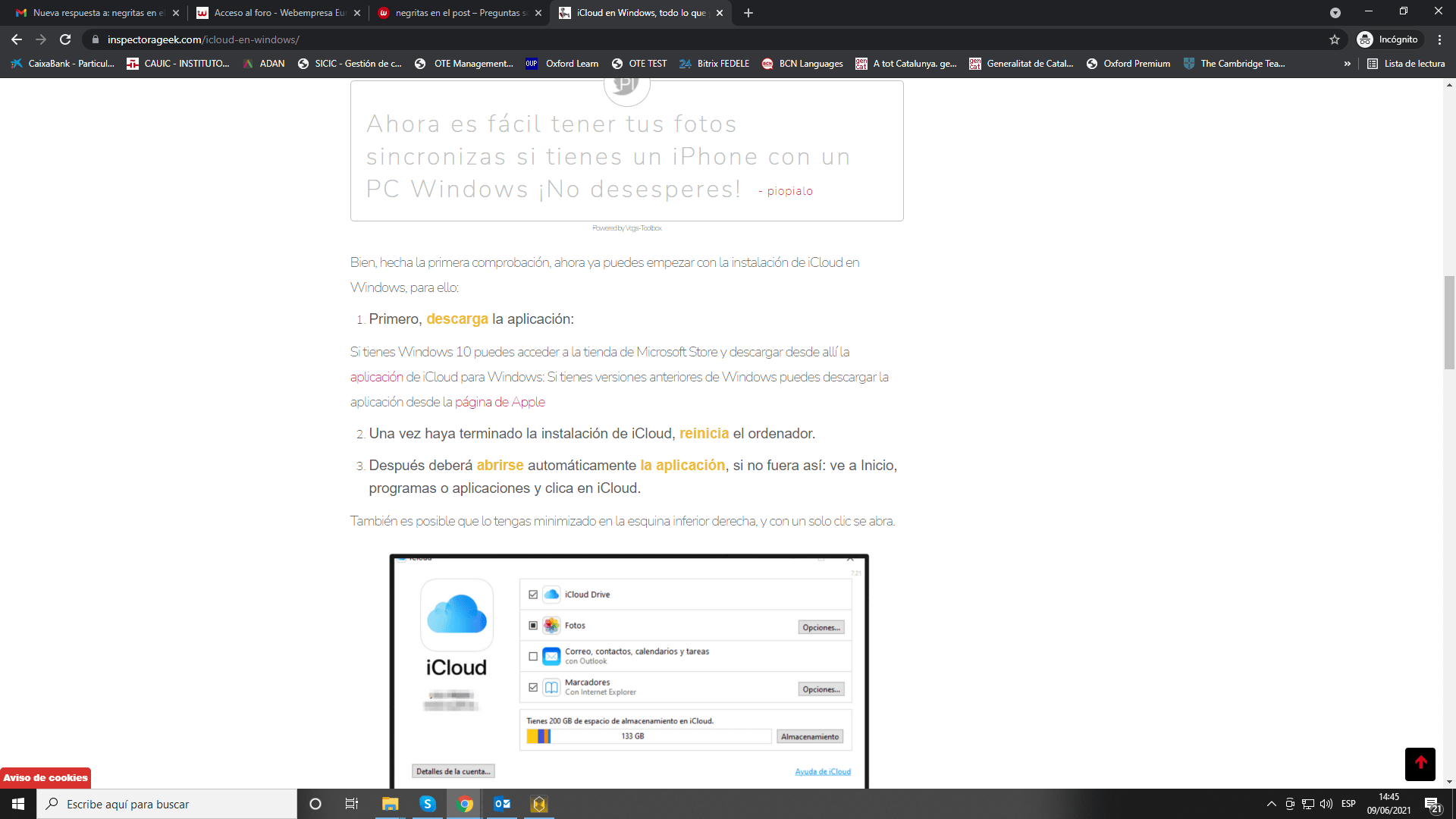Open The Cambridge Tea... bookmark

[1235, 64]
